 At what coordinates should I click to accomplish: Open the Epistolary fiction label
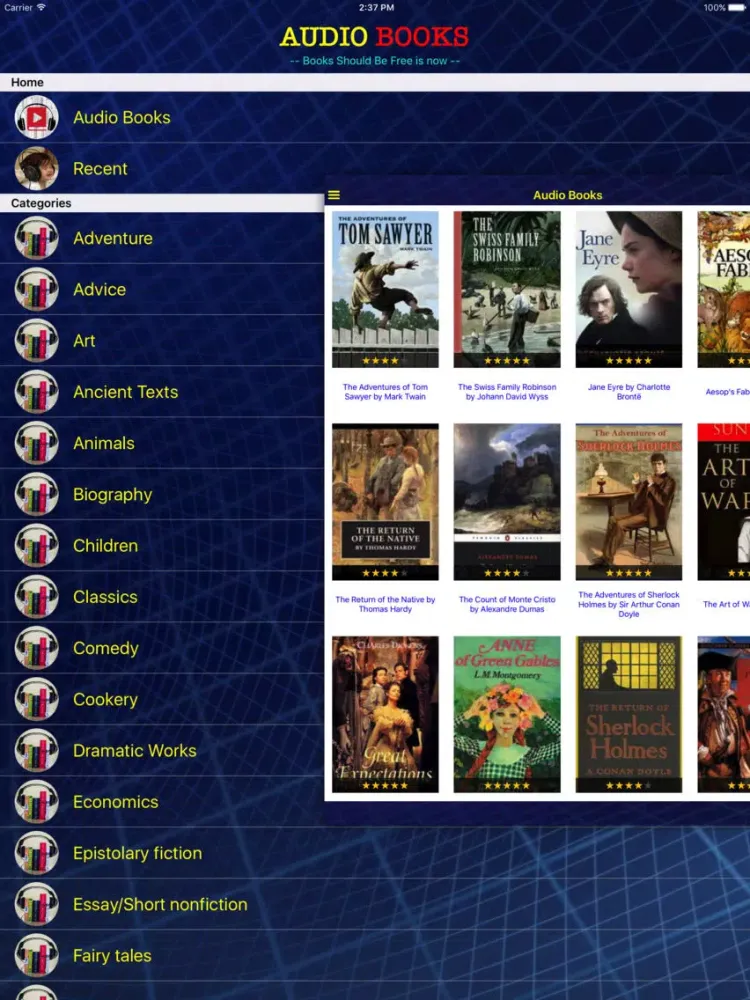[137, 853]
